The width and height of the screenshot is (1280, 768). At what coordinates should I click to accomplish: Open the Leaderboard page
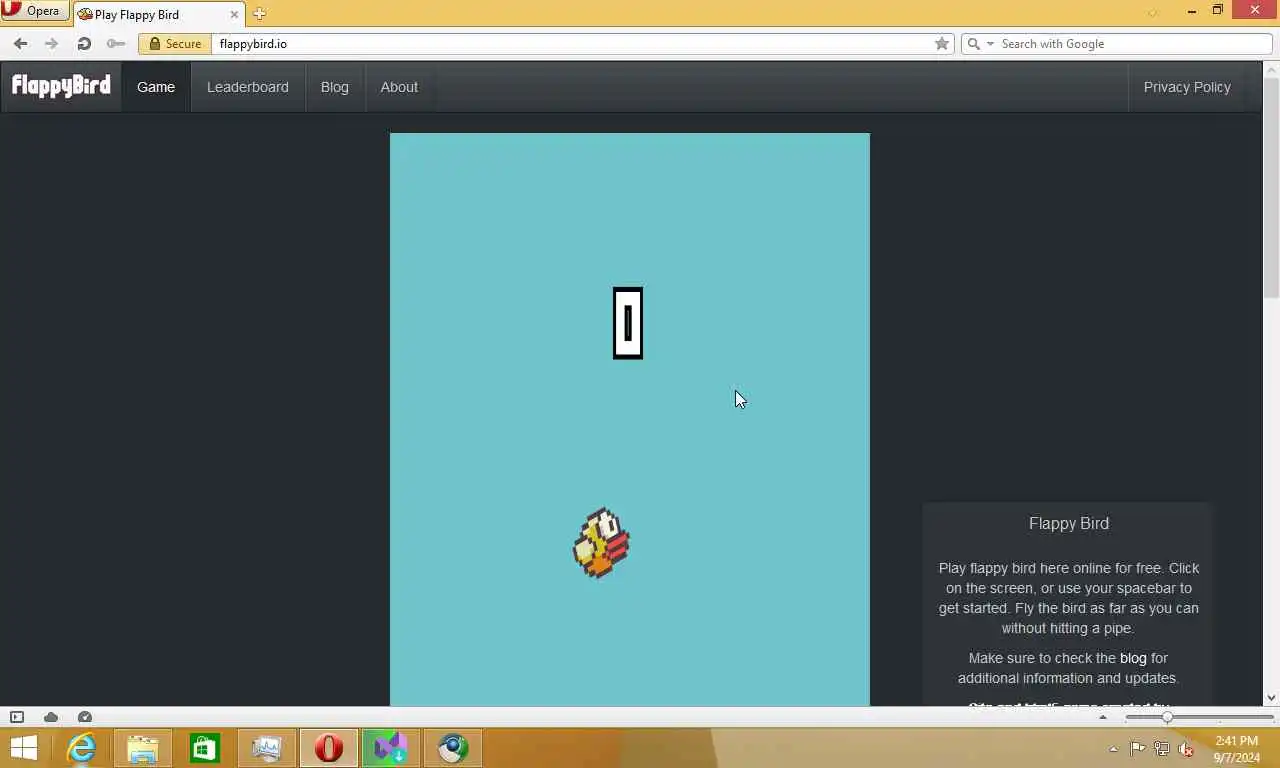pyautogui.click(x=248, y=87)
